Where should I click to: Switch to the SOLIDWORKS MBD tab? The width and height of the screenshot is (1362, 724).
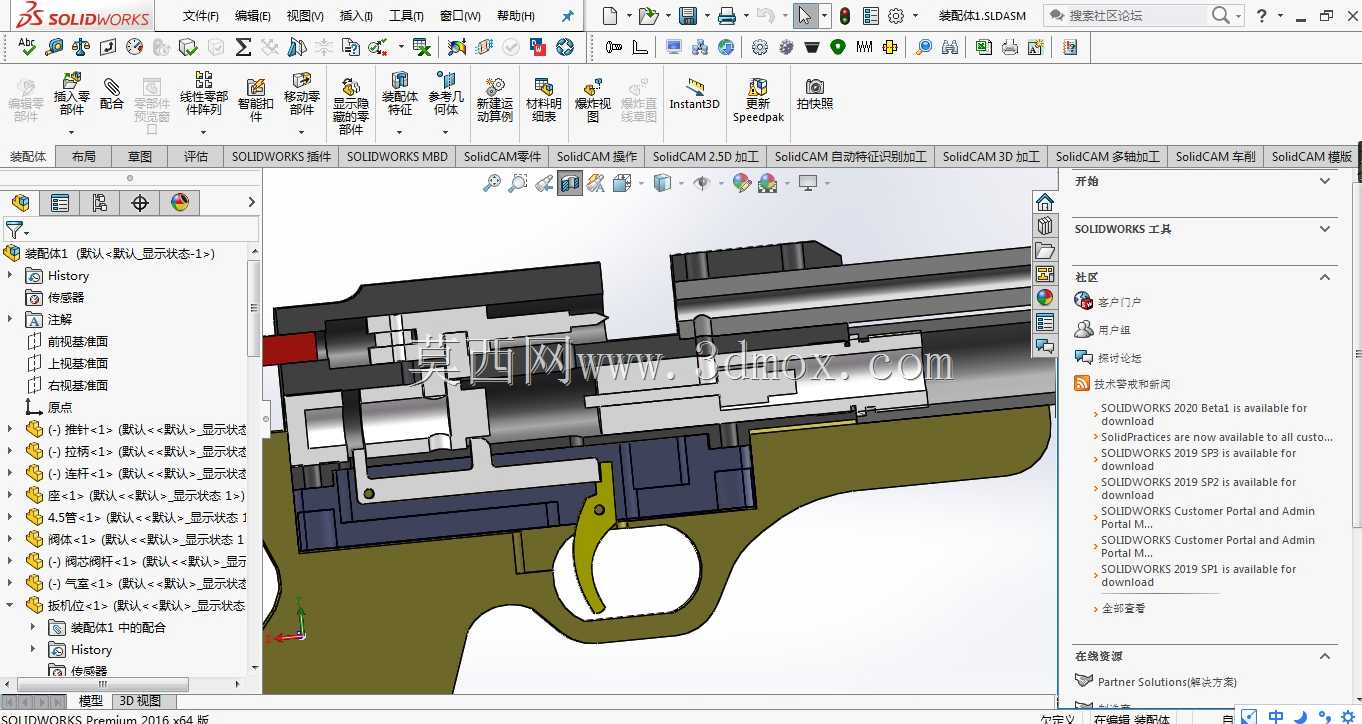pos(397,156)
